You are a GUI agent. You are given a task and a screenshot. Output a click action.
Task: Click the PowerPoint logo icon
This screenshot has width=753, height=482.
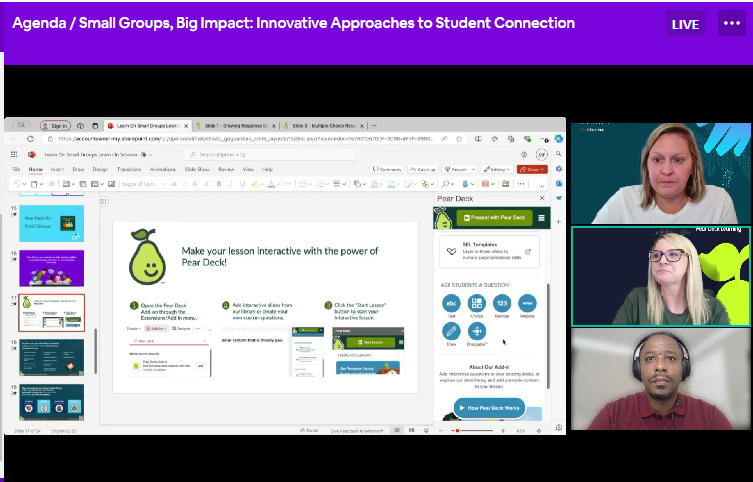(x=32, y=155)
